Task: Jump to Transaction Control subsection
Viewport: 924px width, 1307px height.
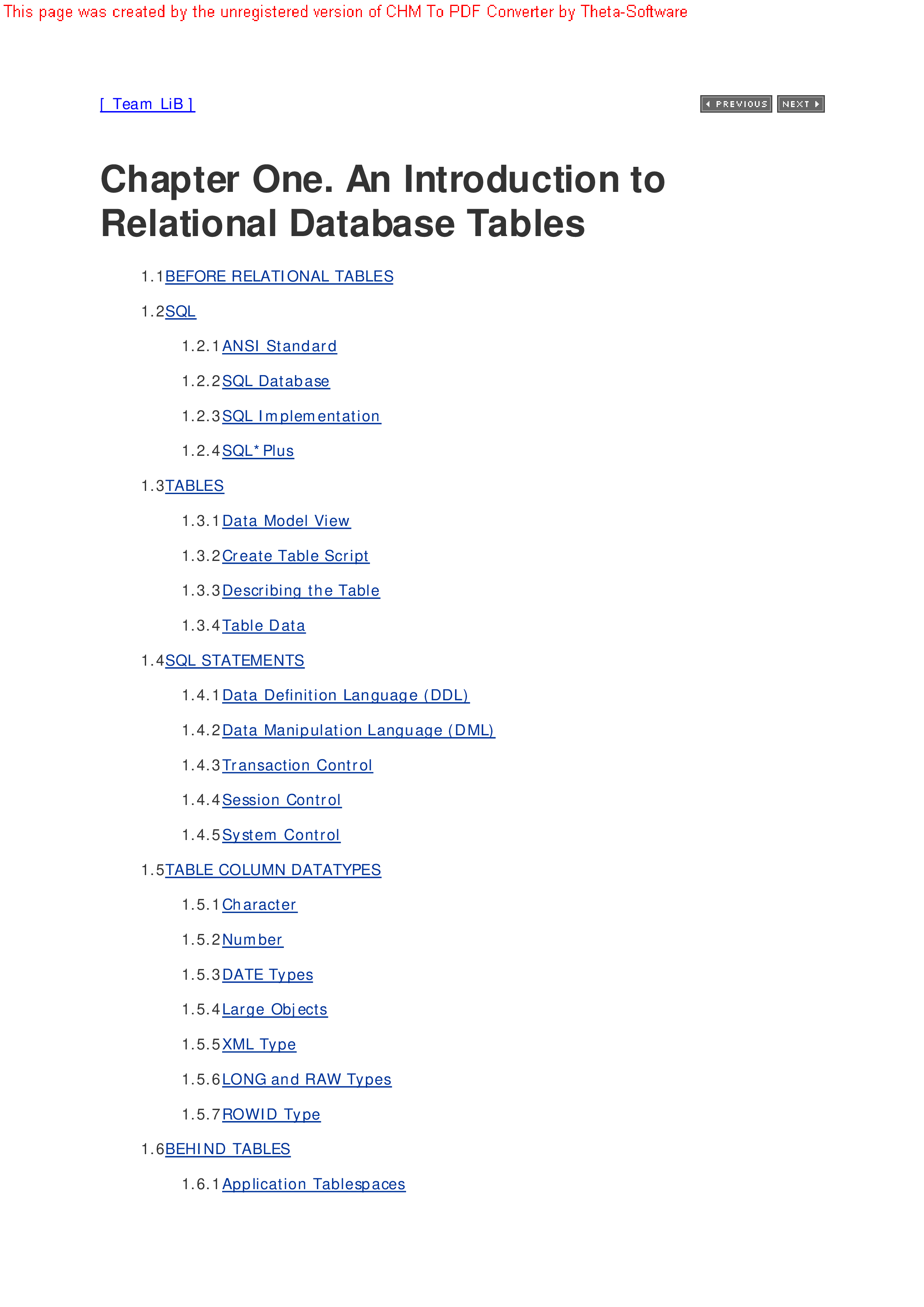Action: [297, 766]
